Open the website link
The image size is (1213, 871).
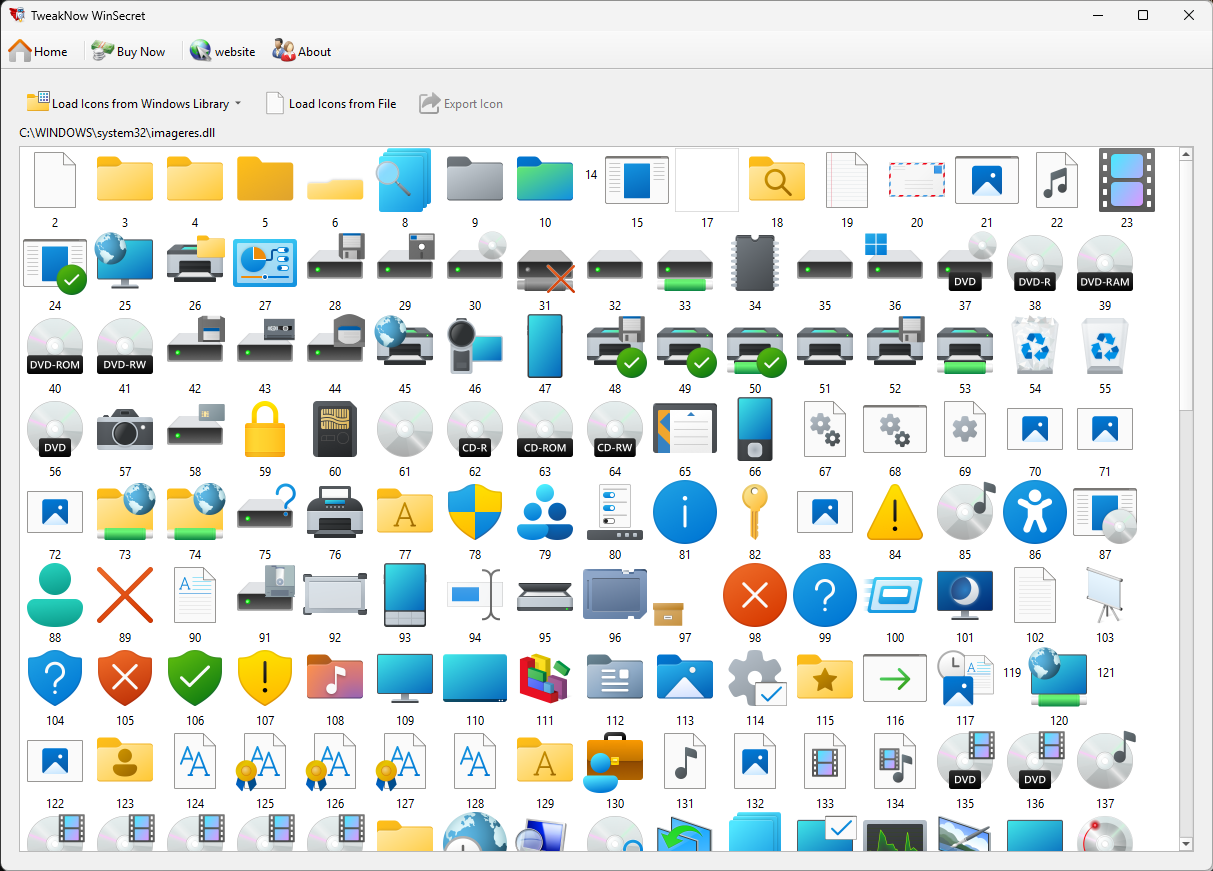[223, 51]
